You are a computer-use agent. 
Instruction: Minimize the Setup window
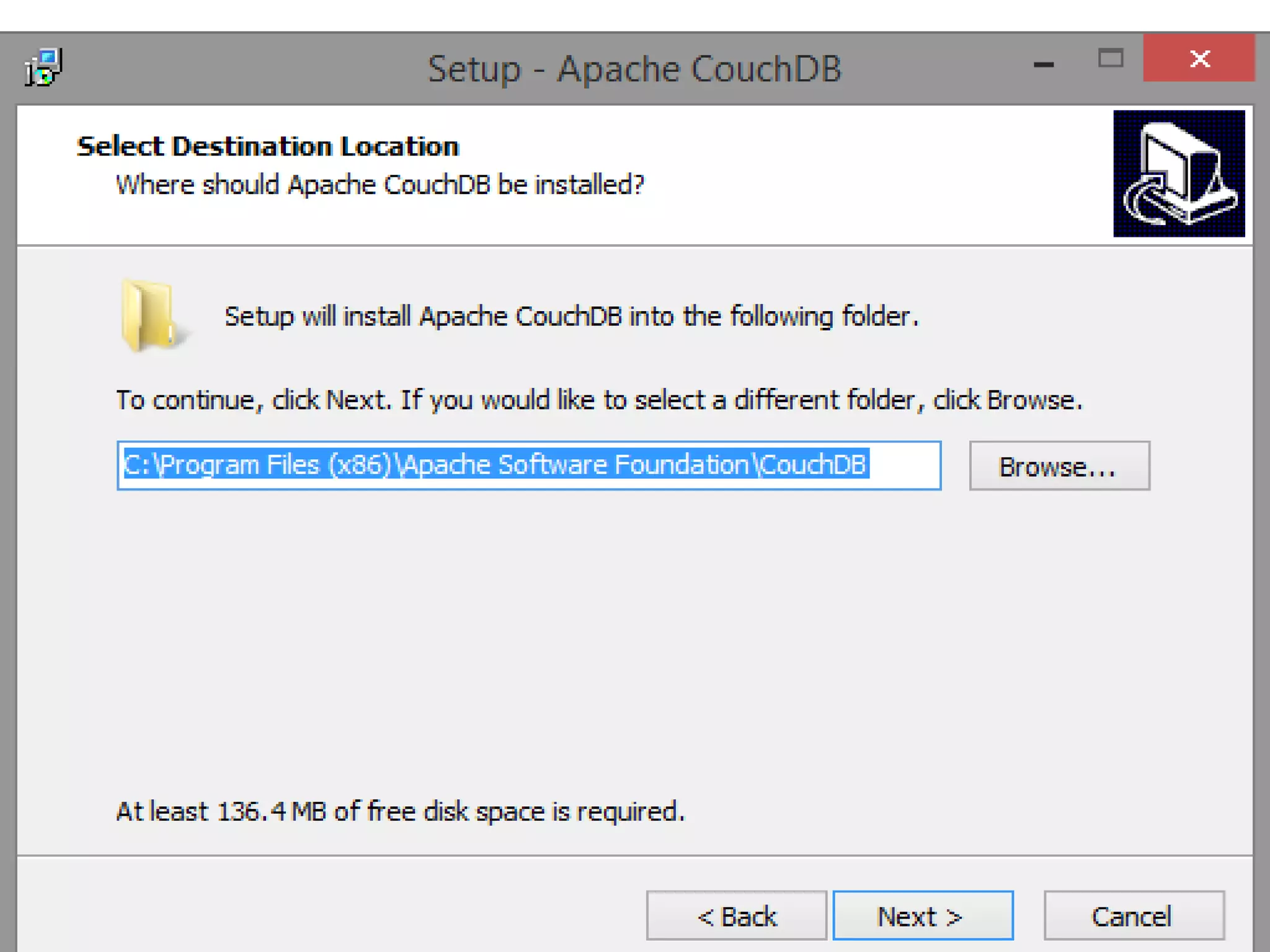pos(1044,63)
